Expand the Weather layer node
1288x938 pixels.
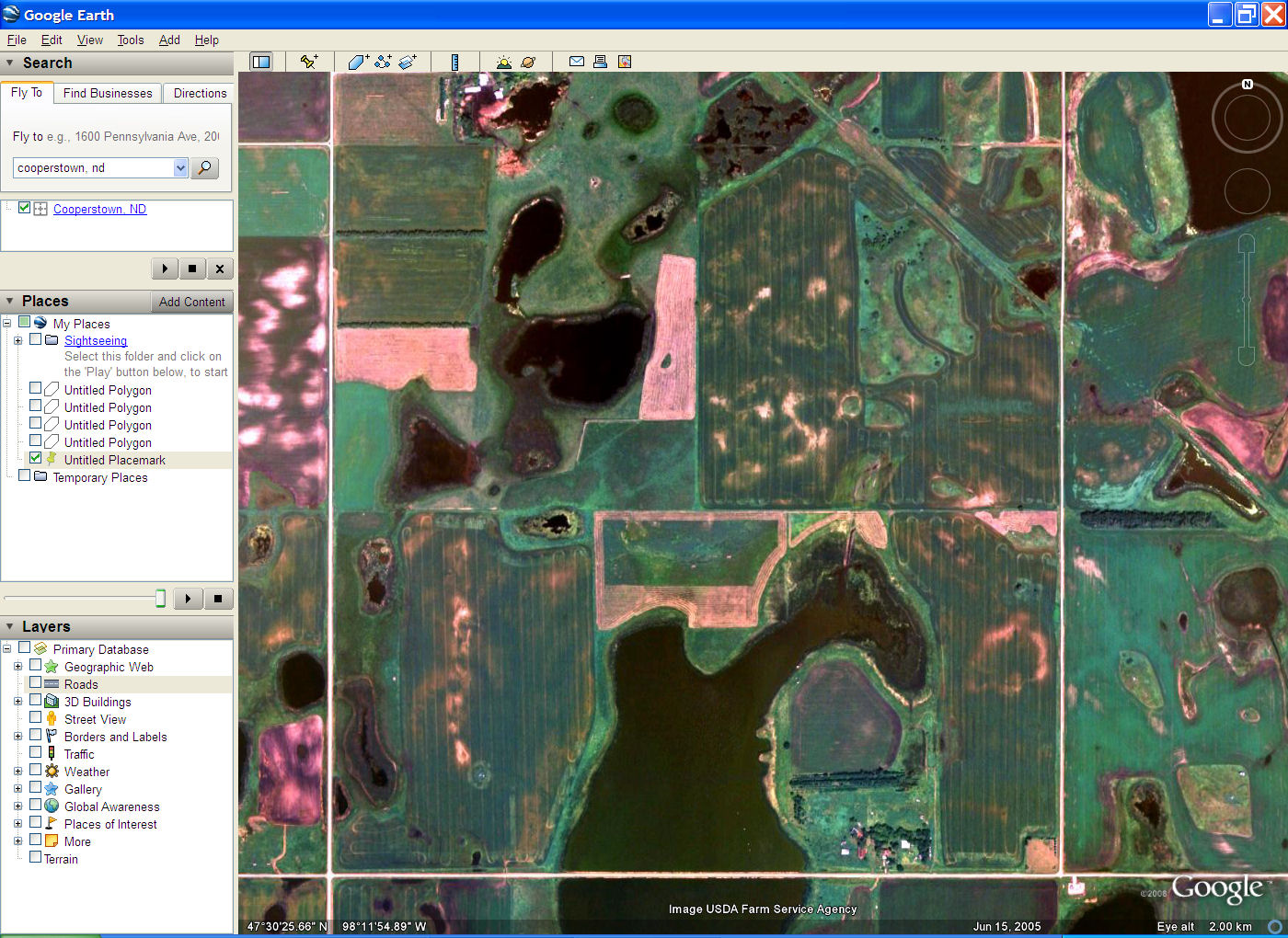(x=17, y=772)
